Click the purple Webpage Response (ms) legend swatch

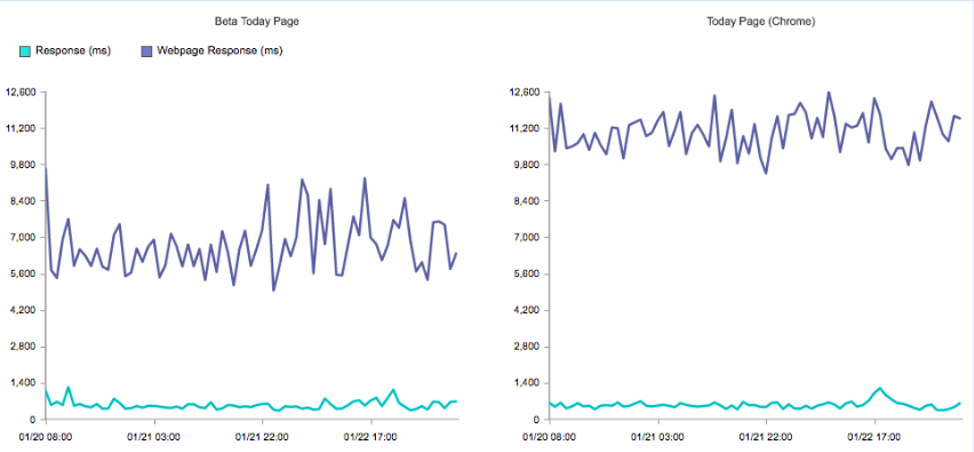[147, 50]
